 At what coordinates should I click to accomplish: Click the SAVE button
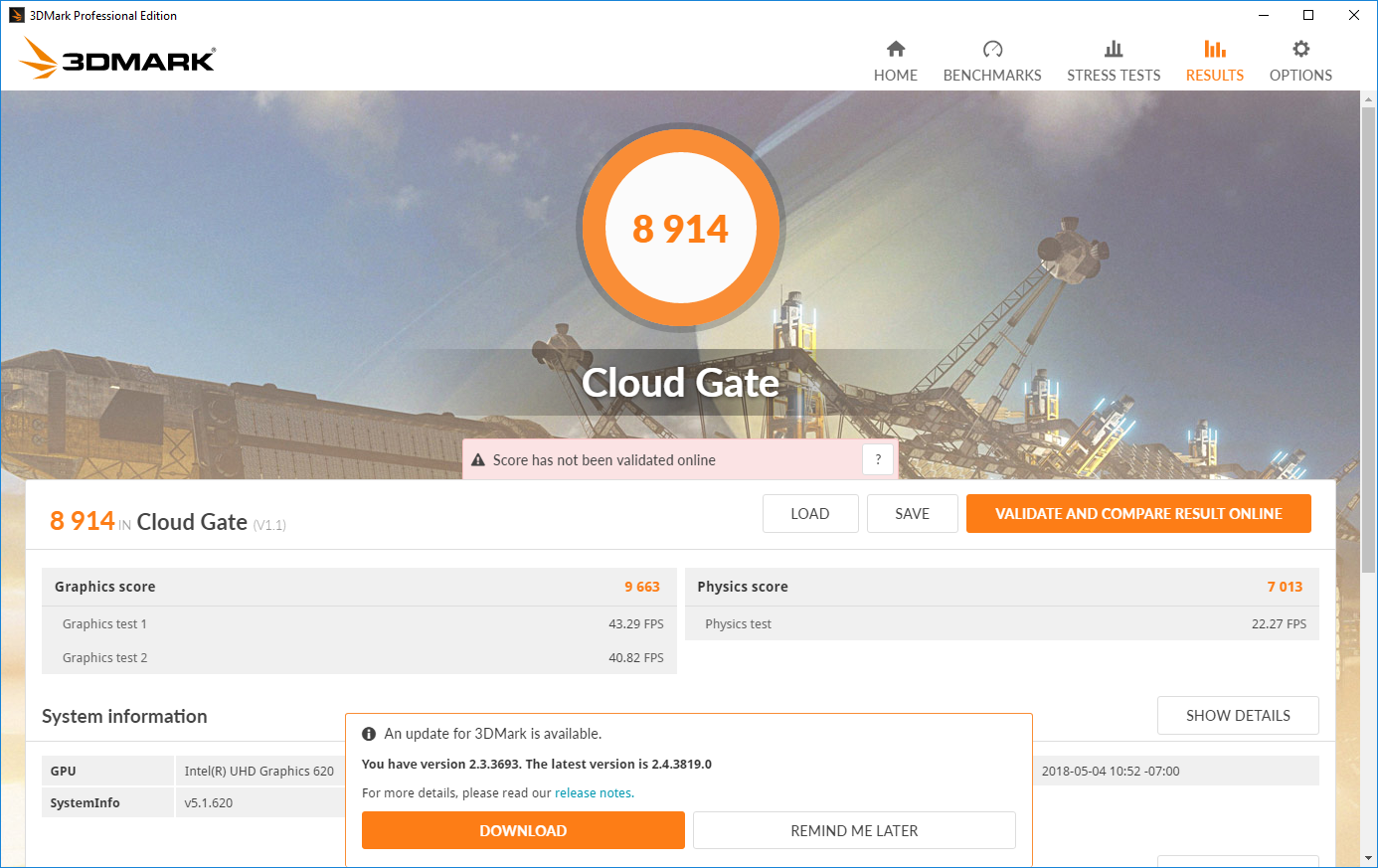(913, 514)
